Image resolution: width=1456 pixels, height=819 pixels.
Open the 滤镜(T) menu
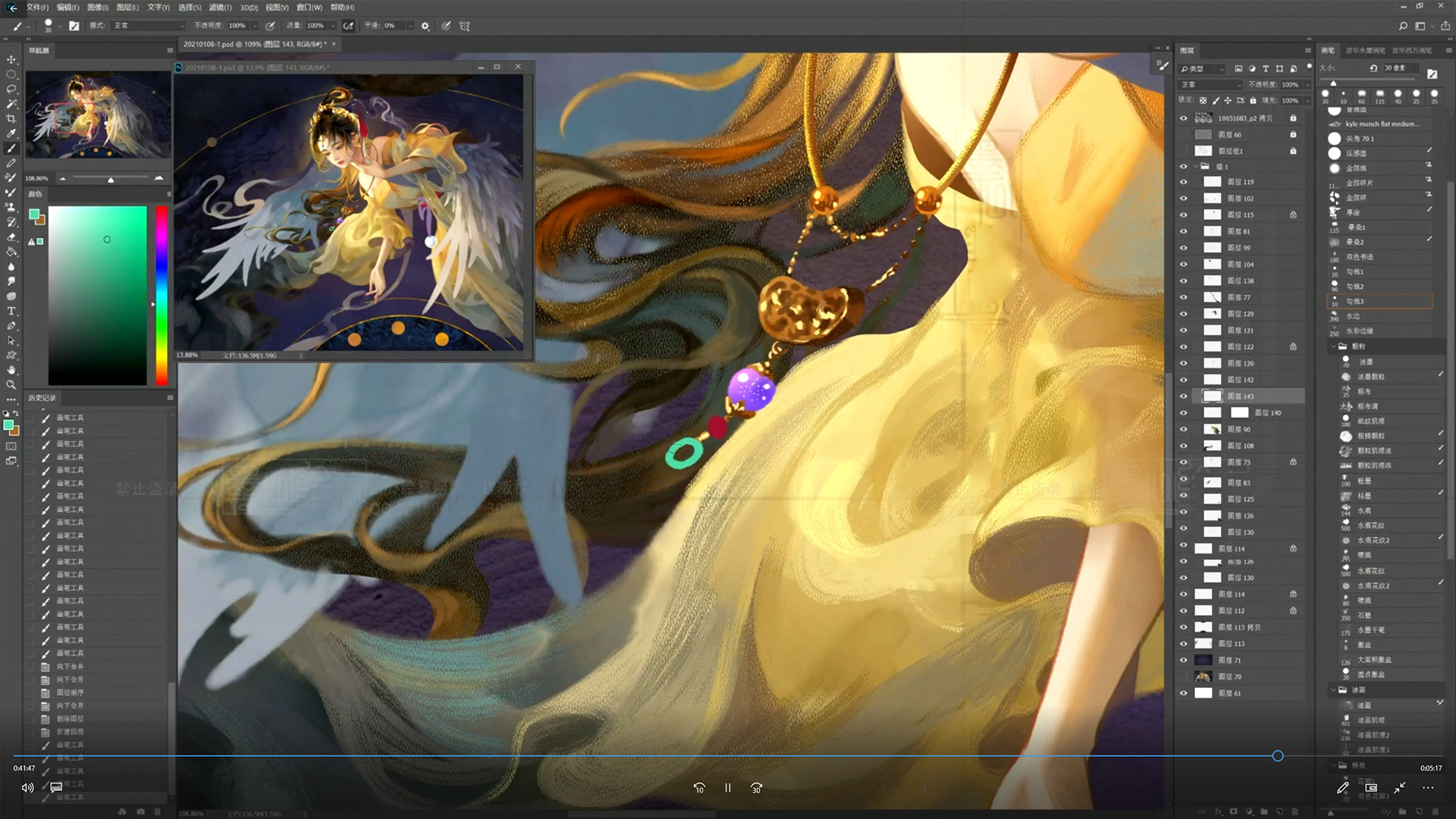(220, 7)
